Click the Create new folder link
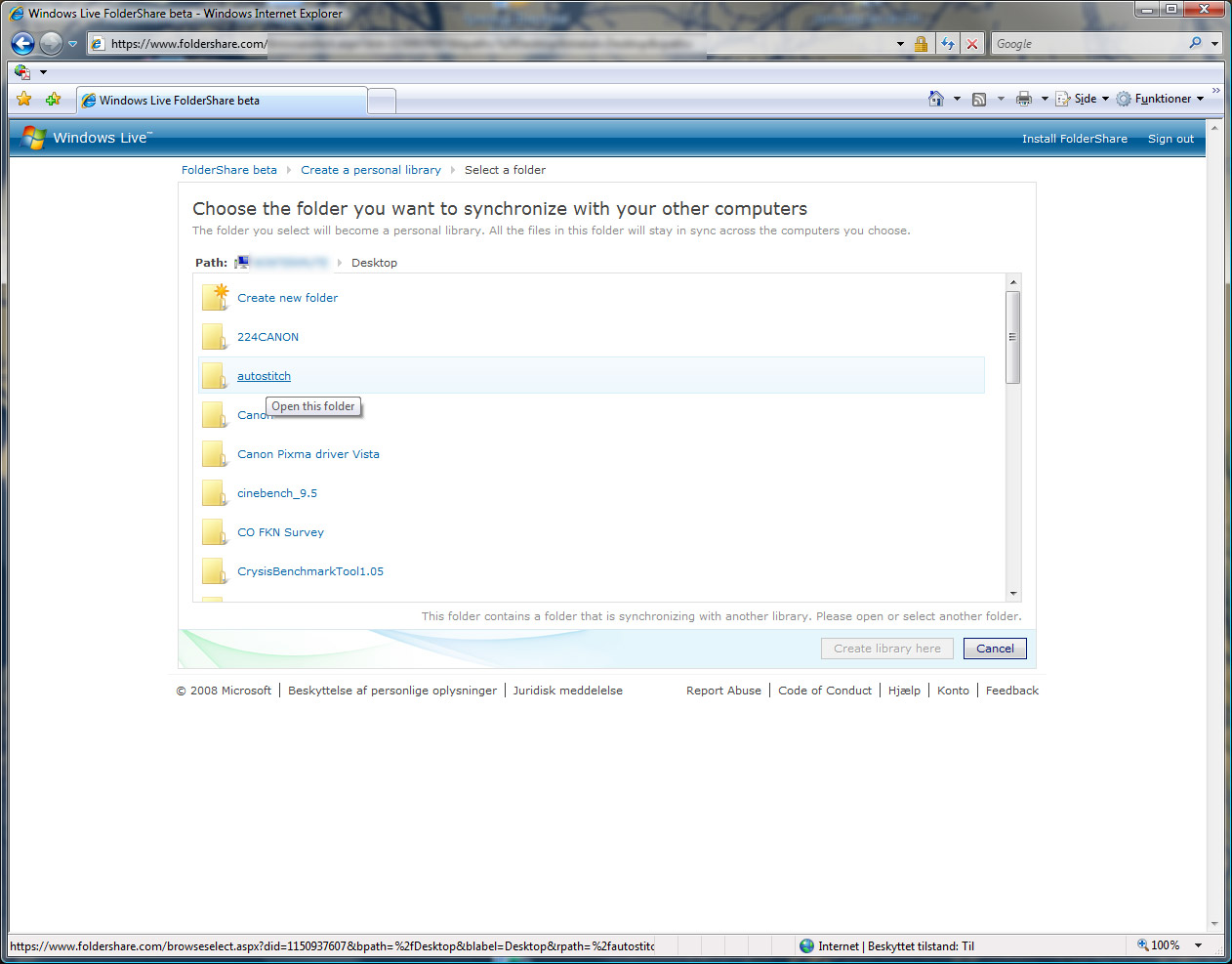 (x=287, y=298)
